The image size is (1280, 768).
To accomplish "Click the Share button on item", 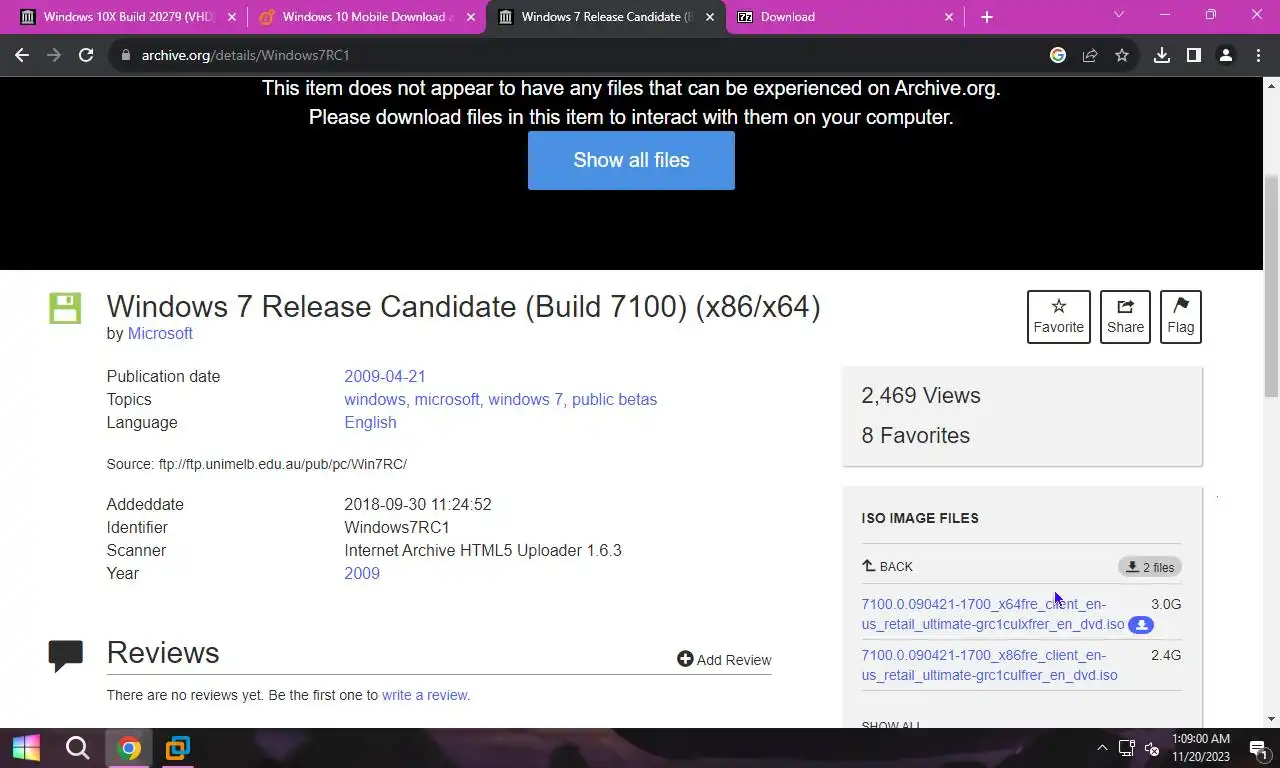I will 1125,316.
